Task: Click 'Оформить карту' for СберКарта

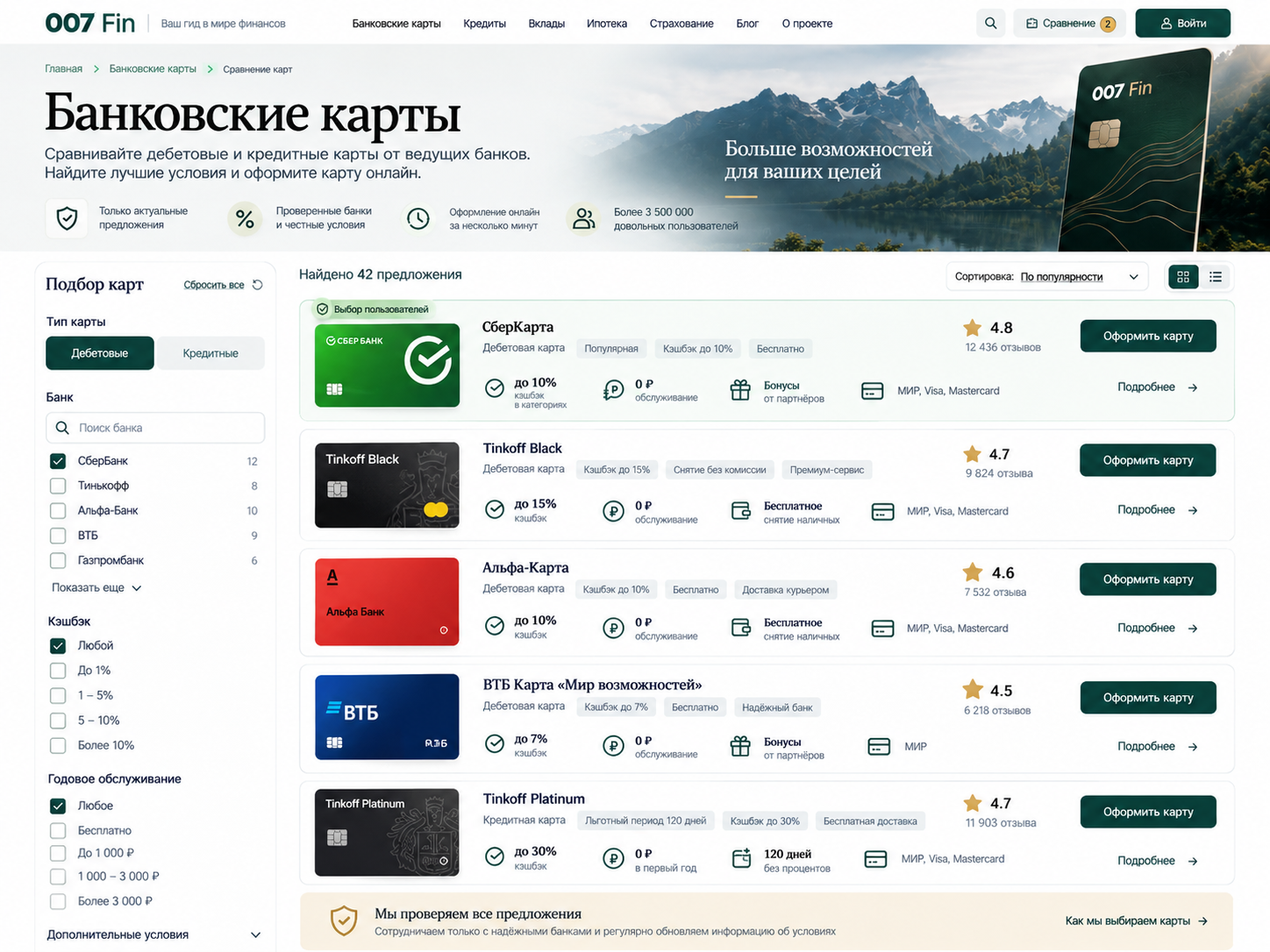Action: click(x=1148, y=336)
